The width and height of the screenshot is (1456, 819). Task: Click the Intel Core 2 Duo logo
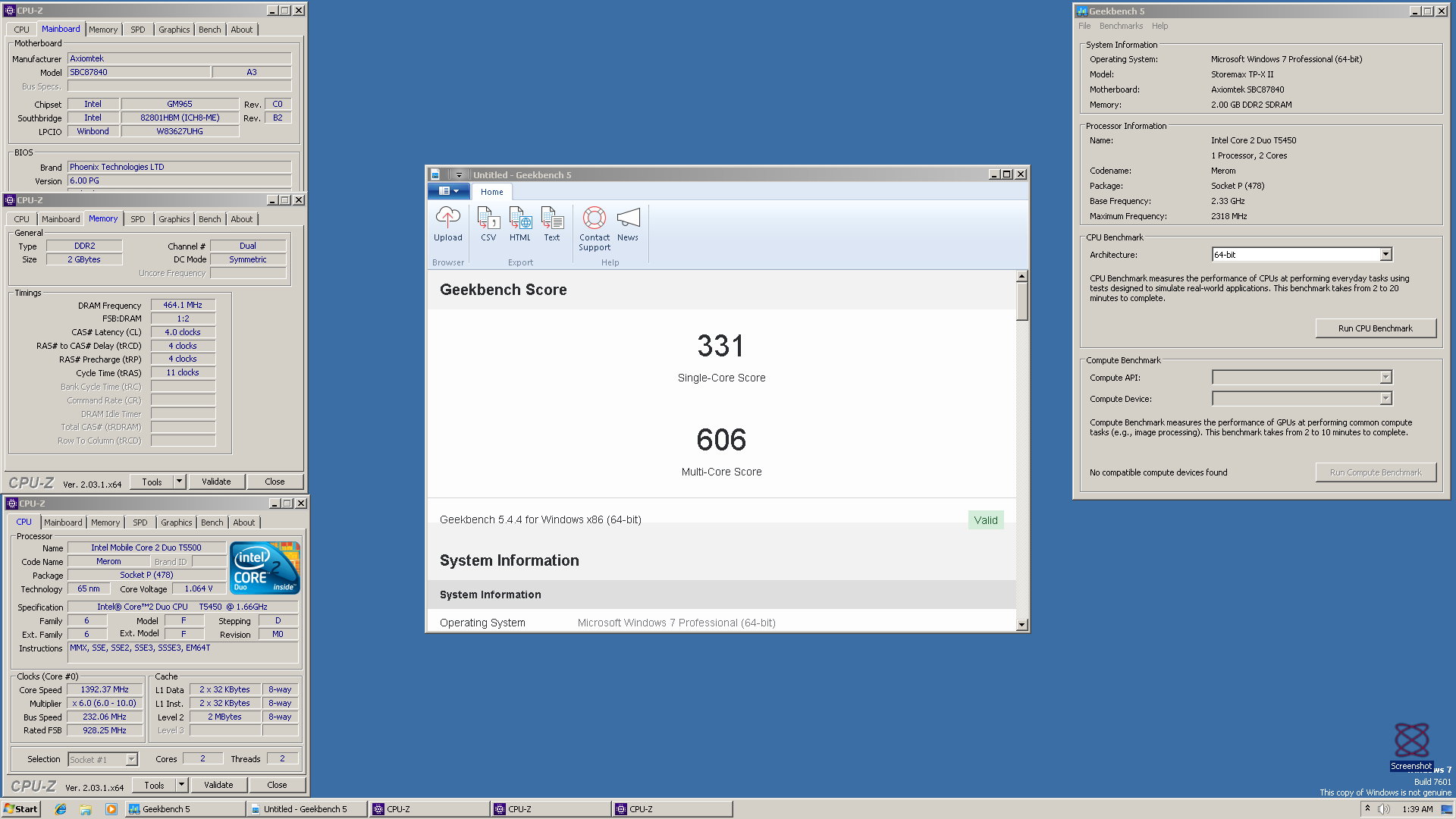tap(265, 567)
